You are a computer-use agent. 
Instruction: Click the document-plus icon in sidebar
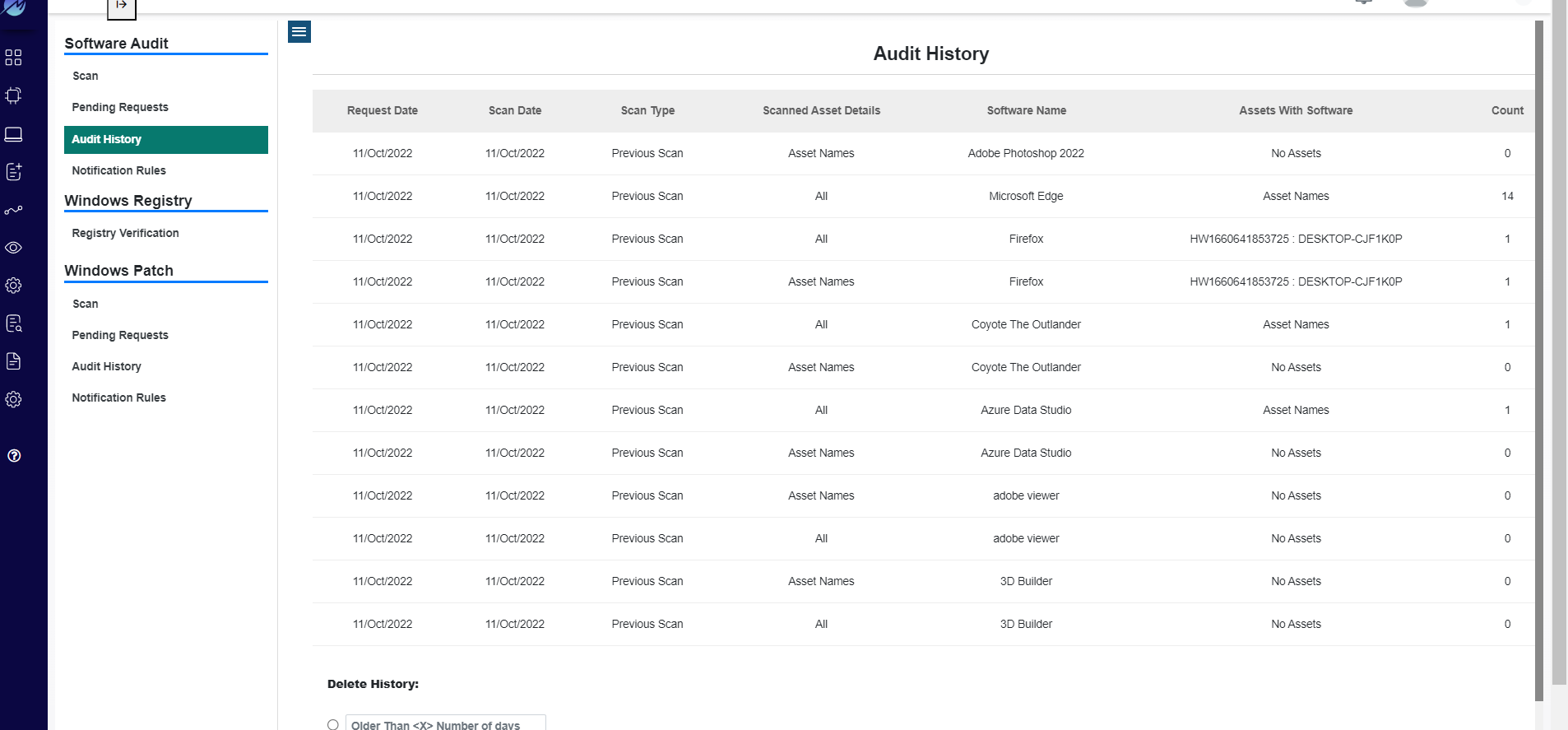coord(13,171)
